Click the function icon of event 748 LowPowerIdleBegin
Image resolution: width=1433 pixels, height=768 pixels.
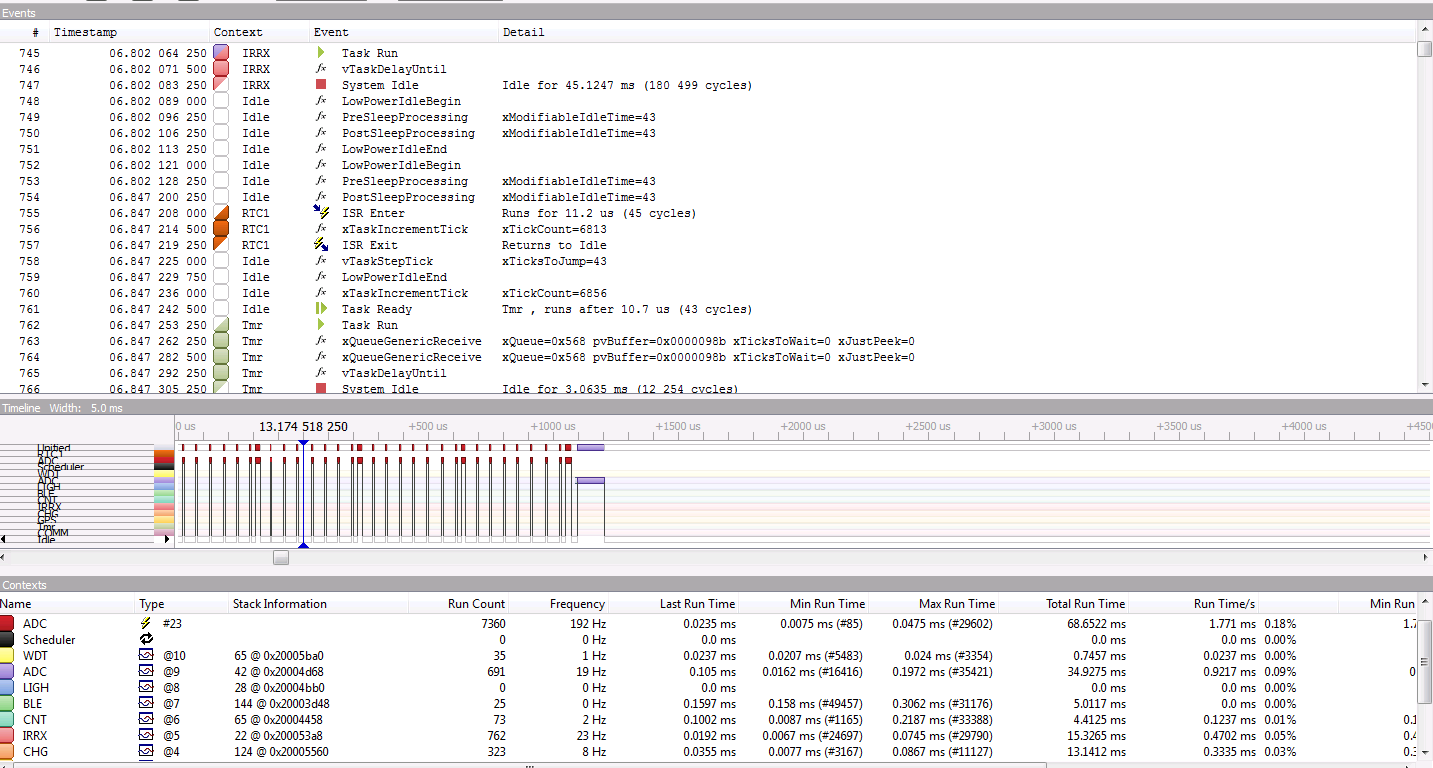click(321, 101)
